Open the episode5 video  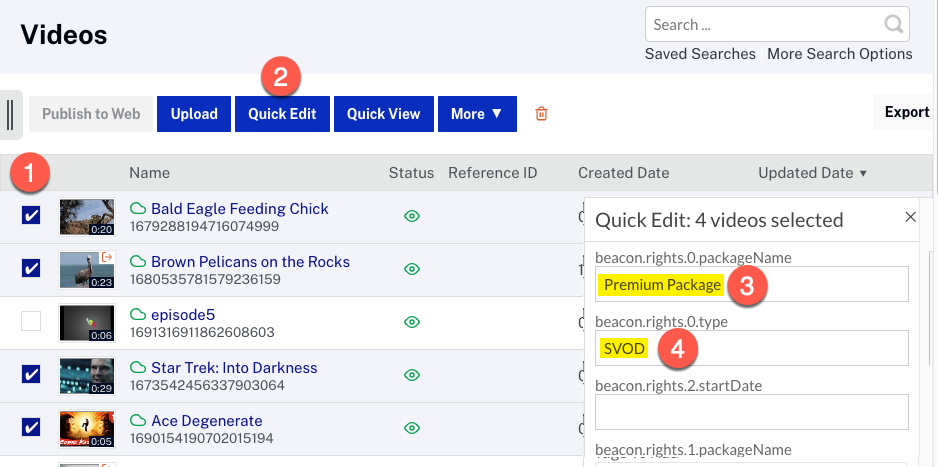183,315
